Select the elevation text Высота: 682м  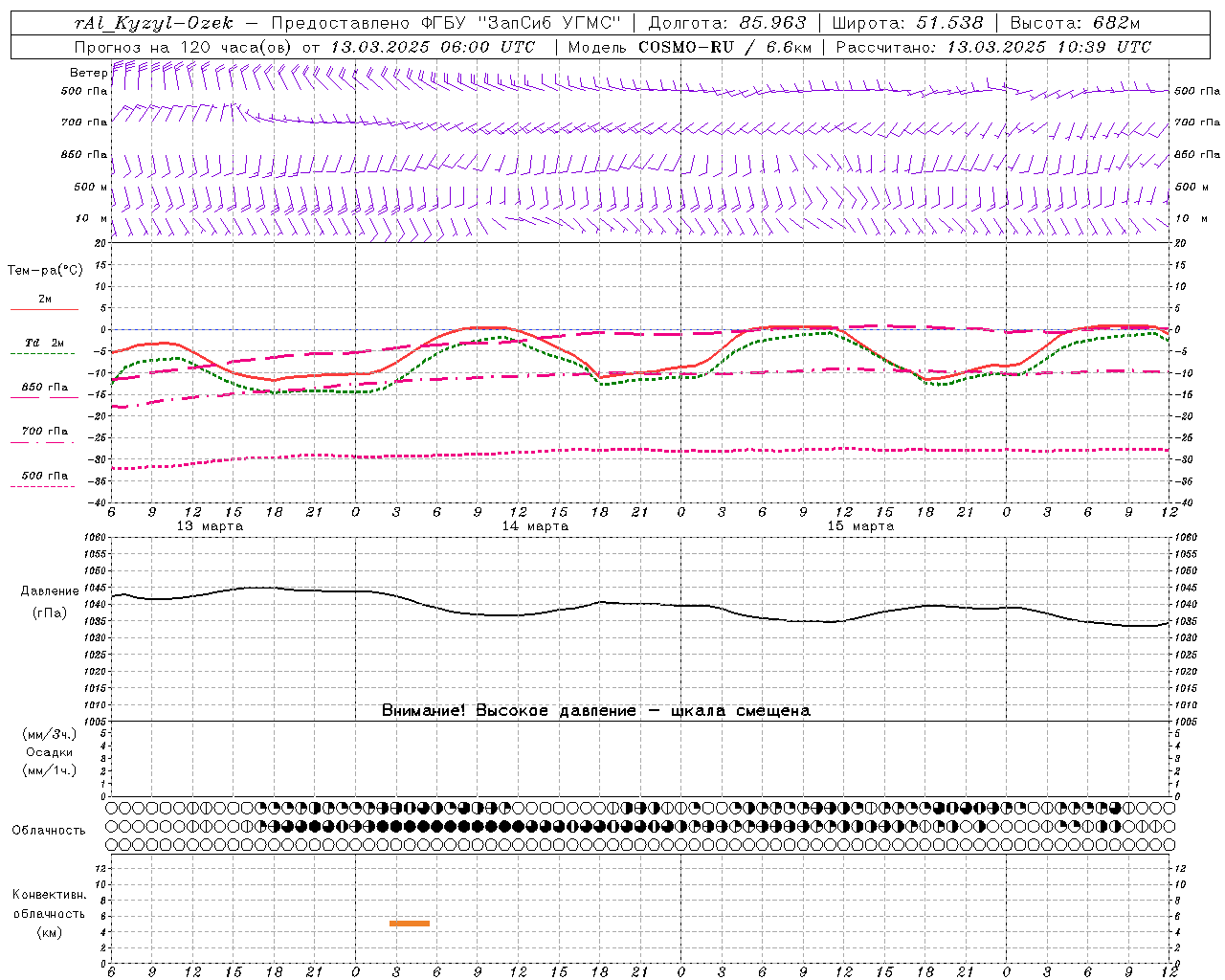pyautogui.click(x=1075, y=23)
